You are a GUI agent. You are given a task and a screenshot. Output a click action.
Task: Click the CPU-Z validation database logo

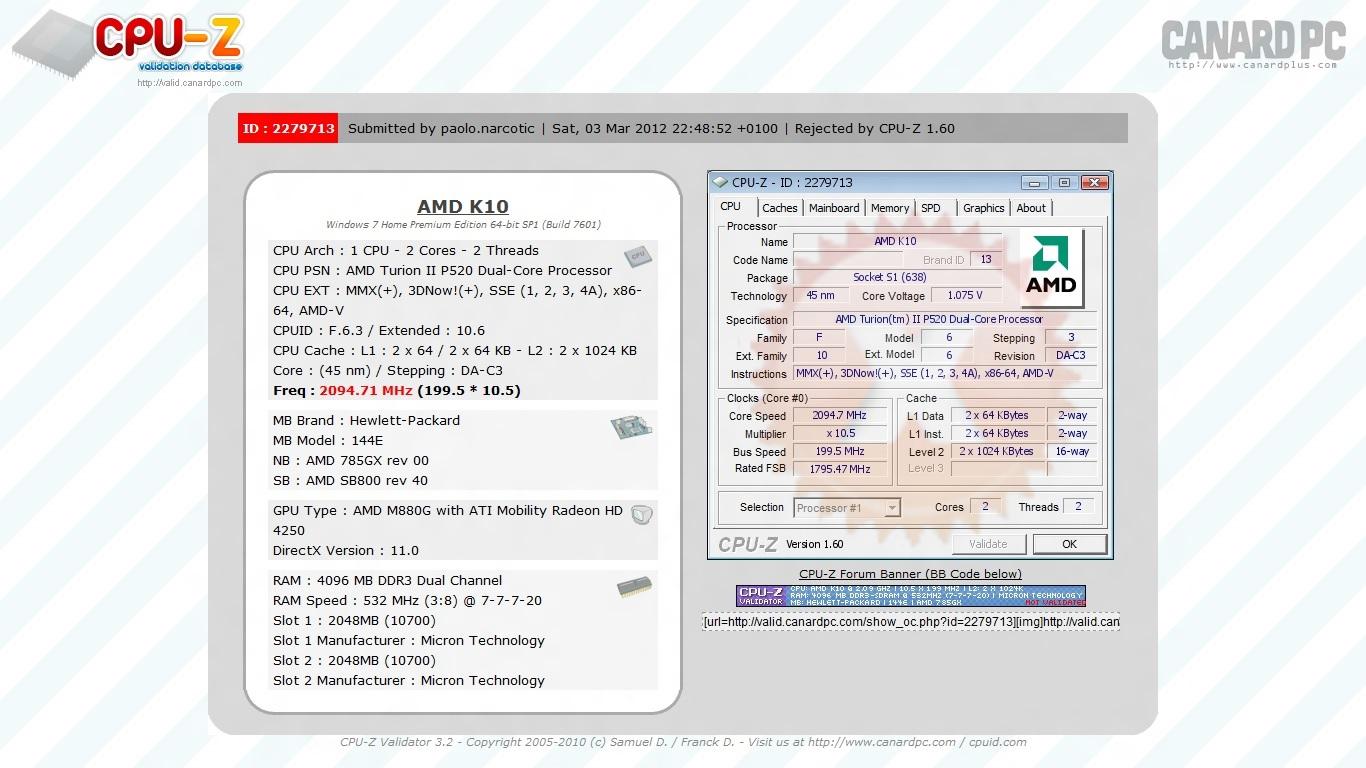point(128,45)
